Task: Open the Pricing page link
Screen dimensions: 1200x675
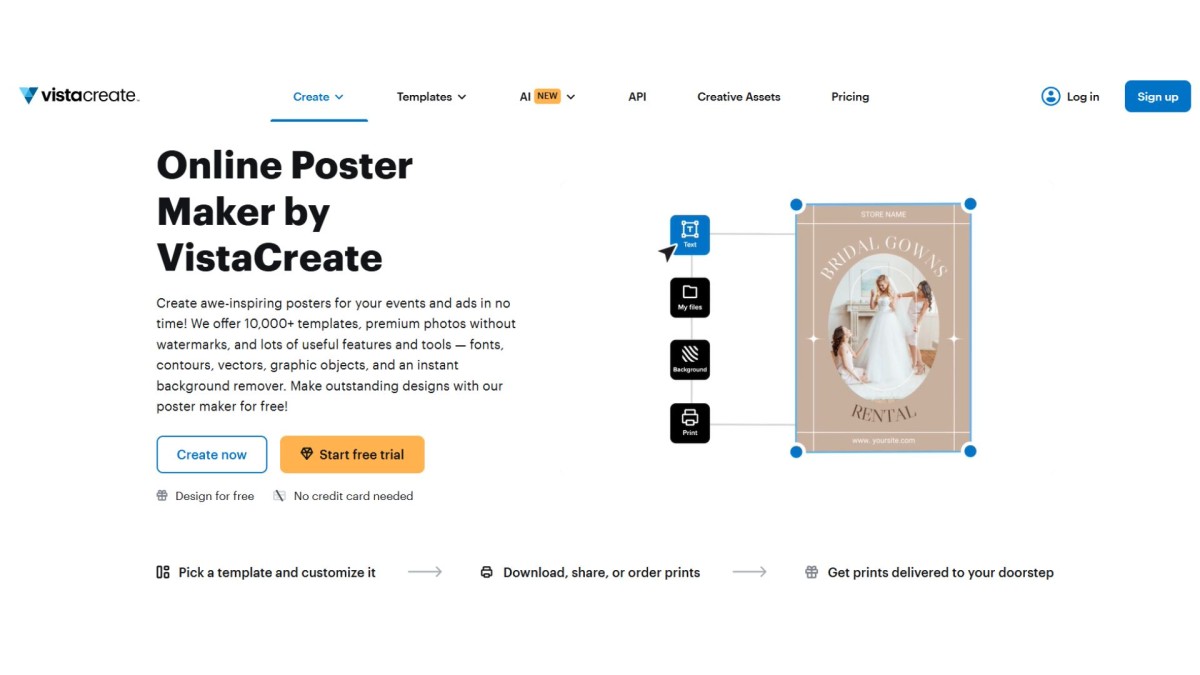Action: pos(850,97)
